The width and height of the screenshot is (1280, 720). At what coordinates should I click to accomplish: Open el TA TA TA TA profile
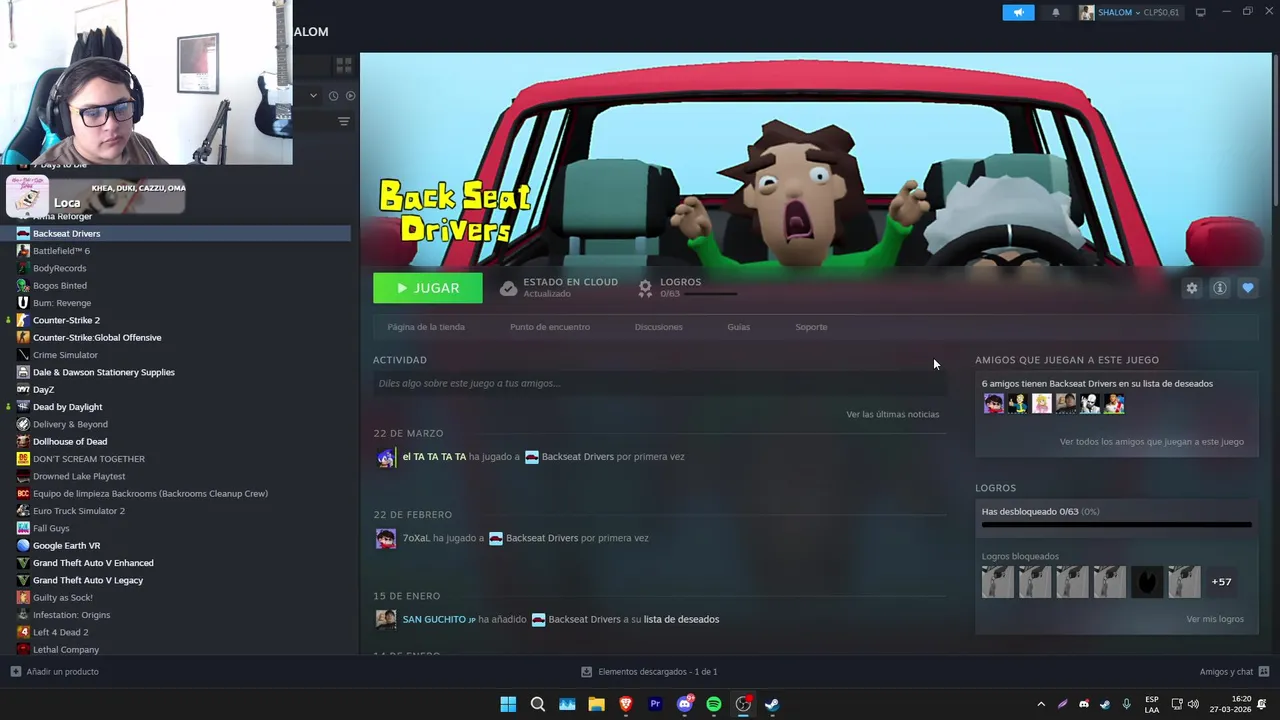[434, 457]
